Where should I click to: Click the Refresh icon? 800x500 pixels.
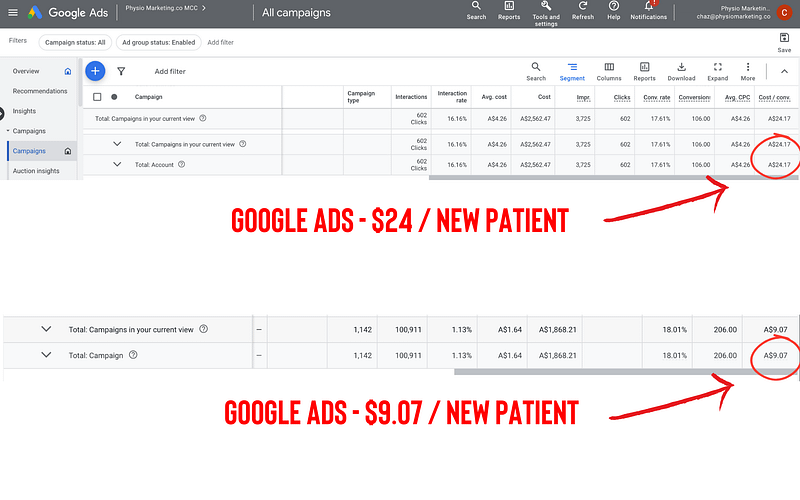coord(583,10)
